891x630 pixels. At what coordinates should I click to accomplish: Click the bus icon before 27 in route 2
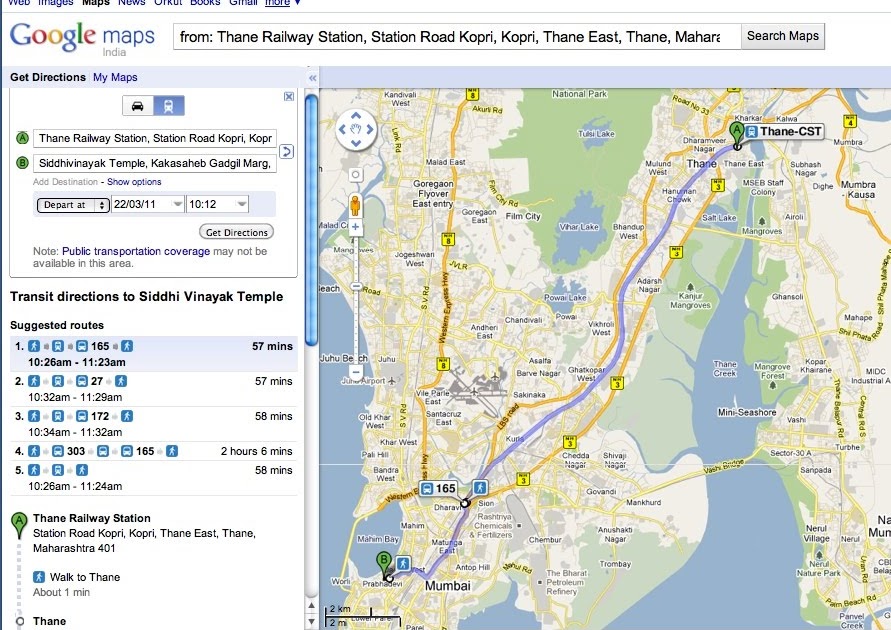click(82, 381)
